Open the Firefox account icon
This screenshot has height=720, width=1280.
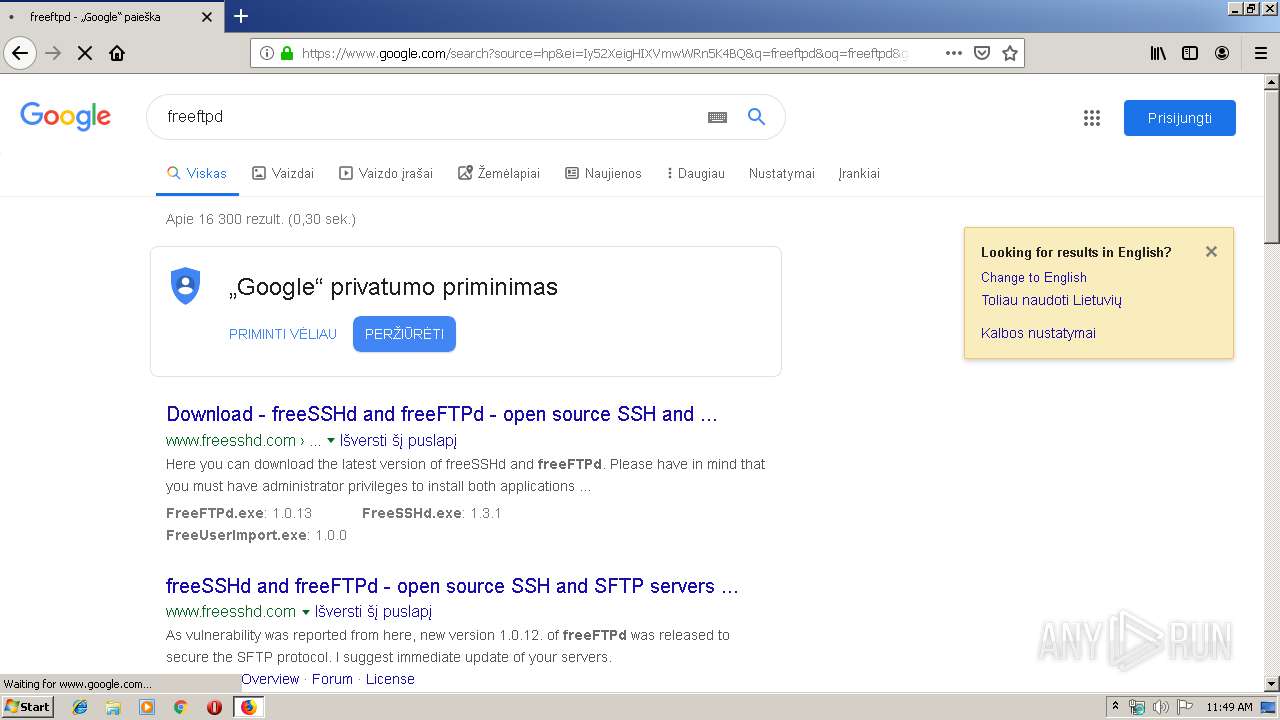(x=1222, y=53)
